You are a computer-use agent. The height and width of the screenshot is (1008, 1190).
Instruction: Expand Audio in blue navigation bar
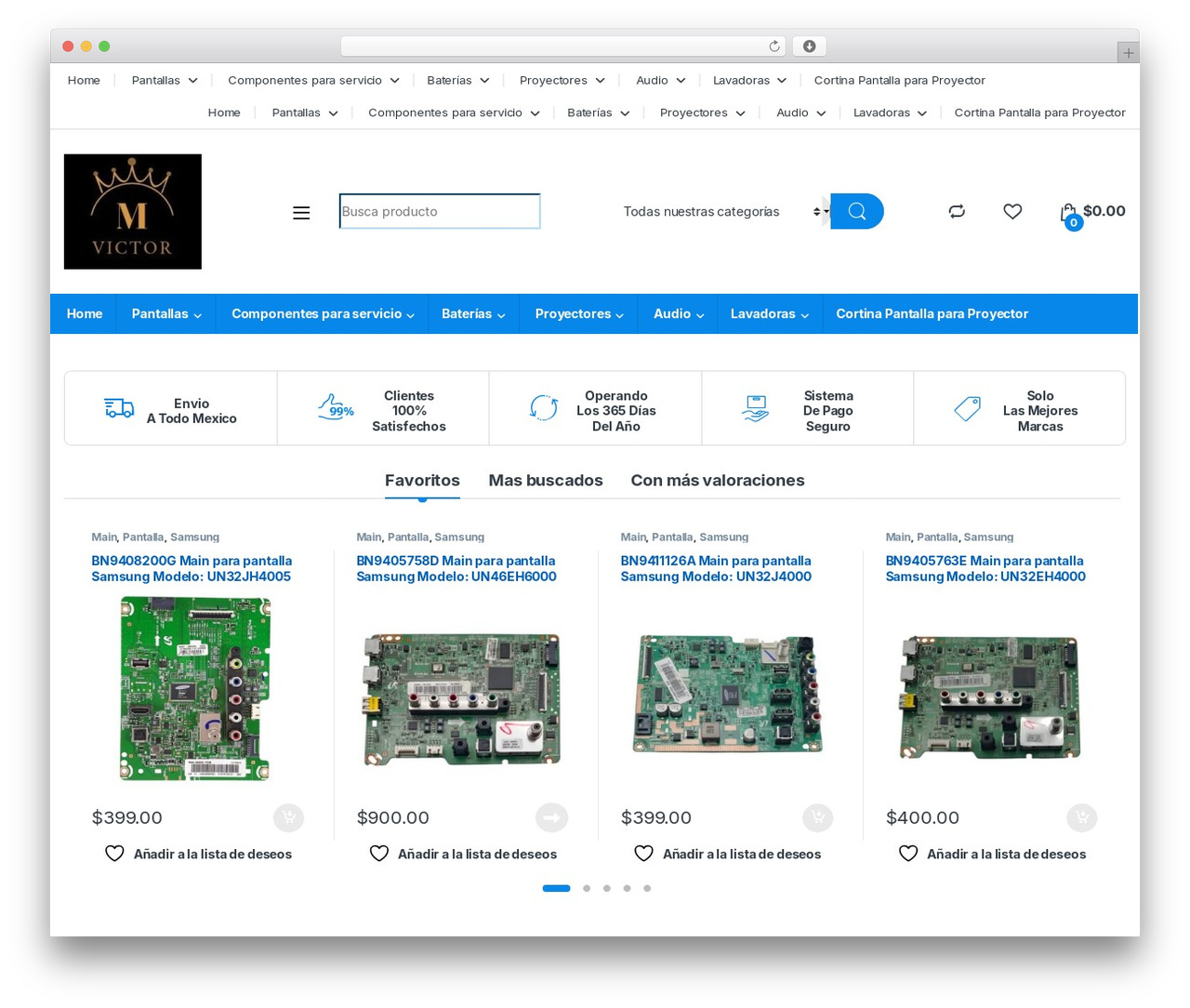679,314
